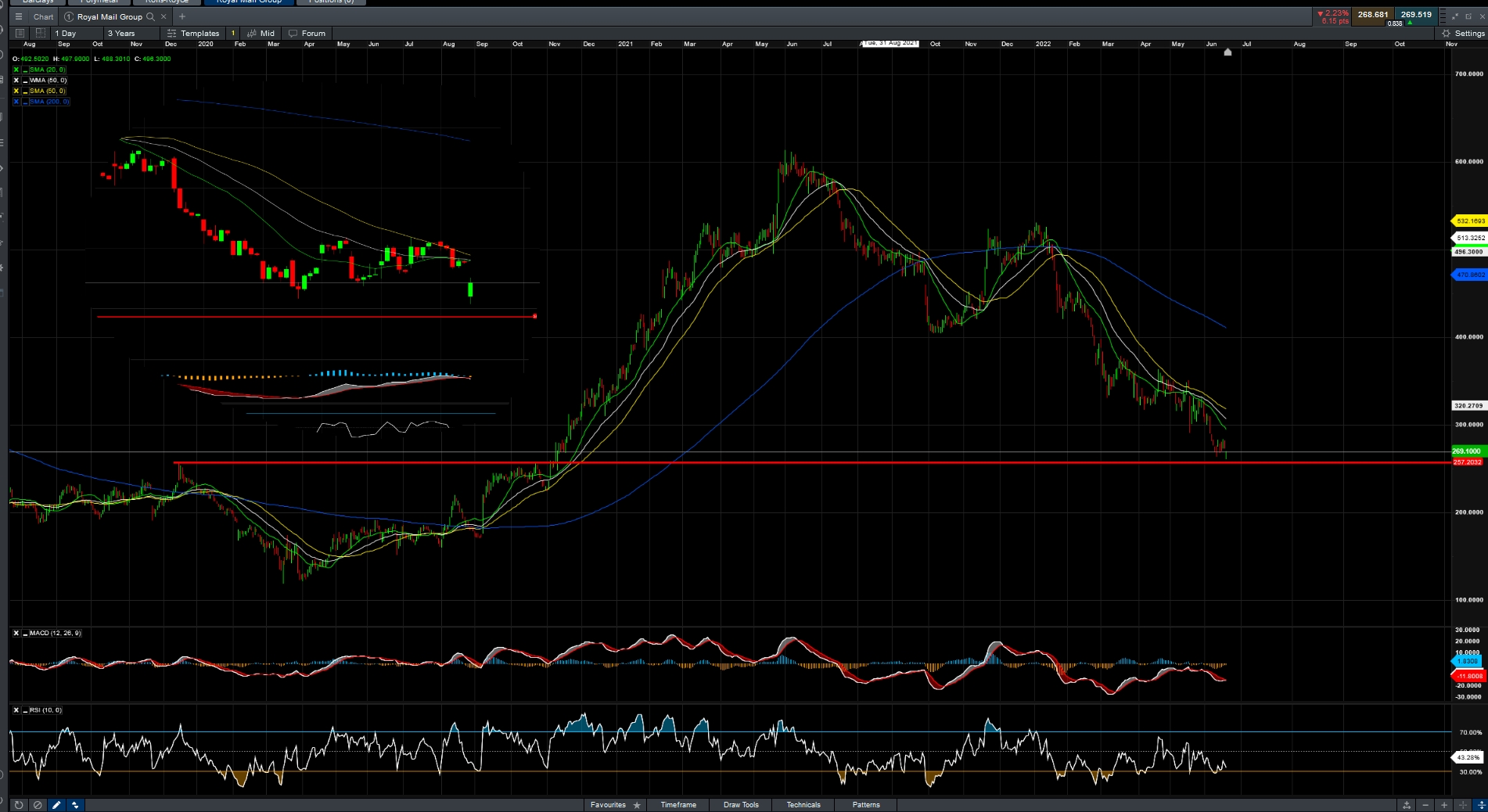Switch to the Barclays tab

coord(38,2)
